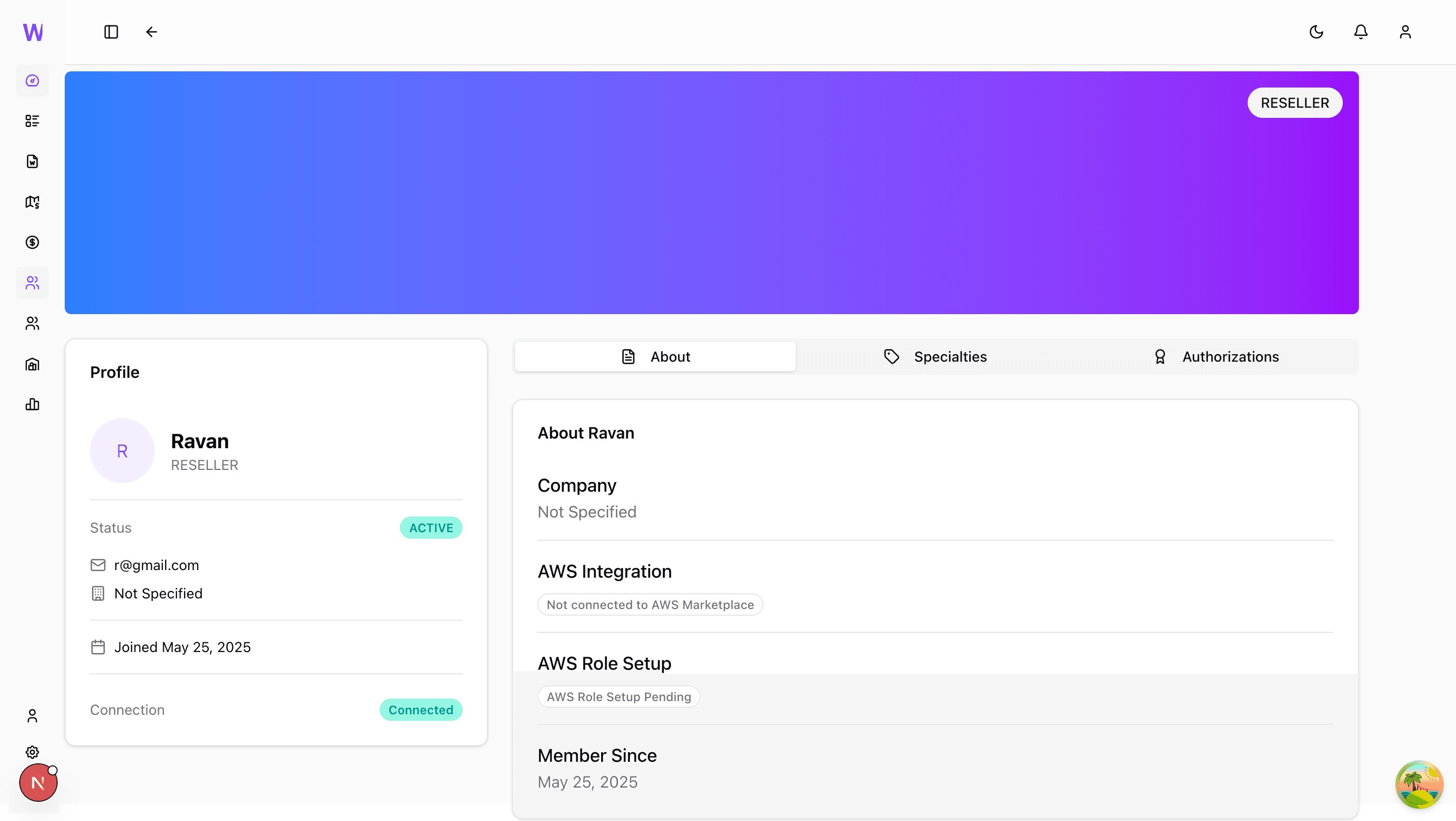The width and height of the screenshot is (1456, 821).
Task: Toggle the sidebar panel icon
Action: [111, 32]
